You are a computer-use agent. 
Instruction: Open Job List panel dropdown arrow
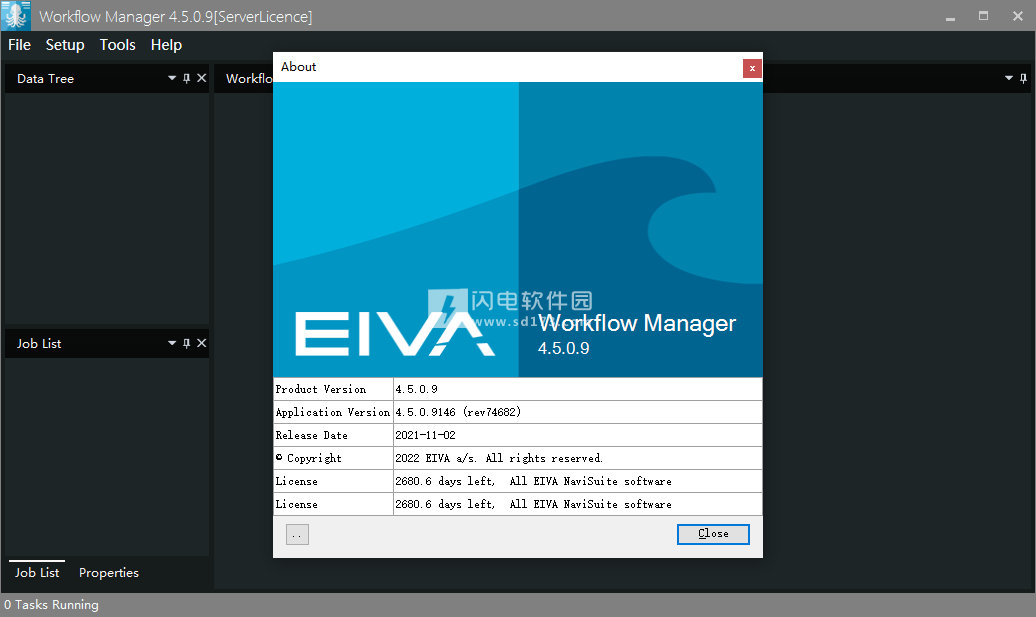172,343
